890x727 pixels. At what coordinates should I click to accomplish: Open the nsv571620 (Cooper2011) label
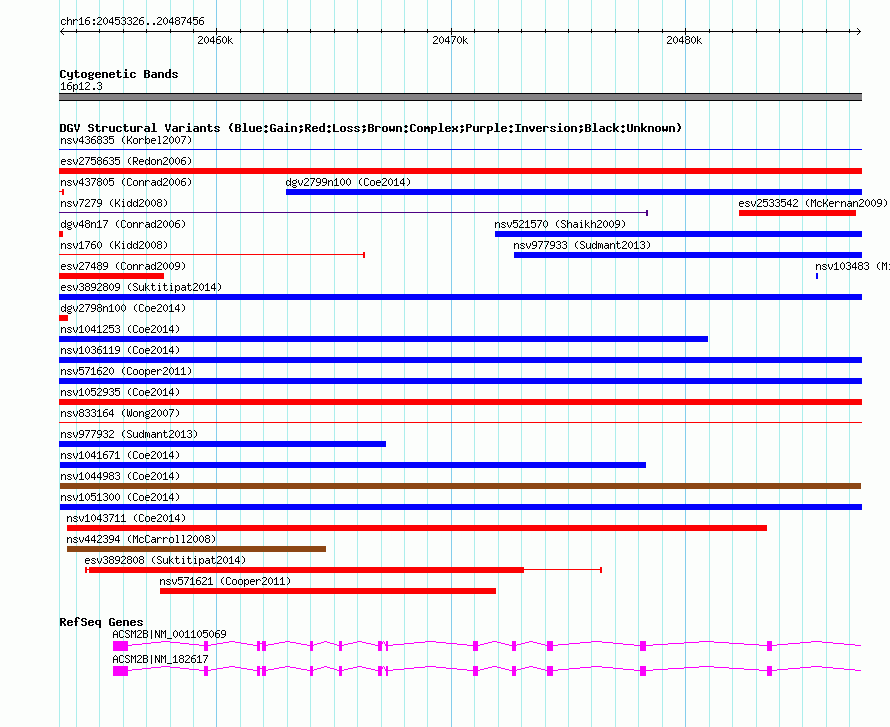click(x=126, y=371)
